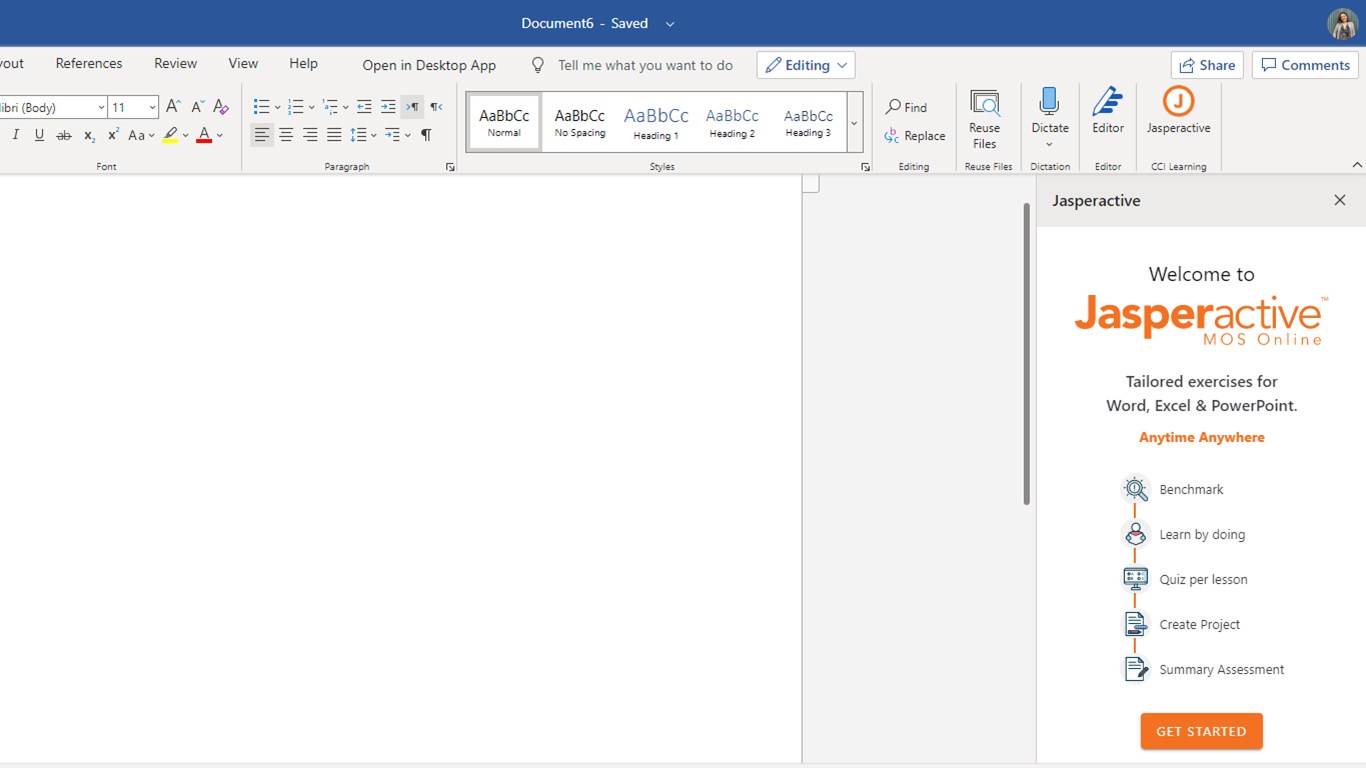
Task: Toggle italic formatting
Action: (15, 135)
